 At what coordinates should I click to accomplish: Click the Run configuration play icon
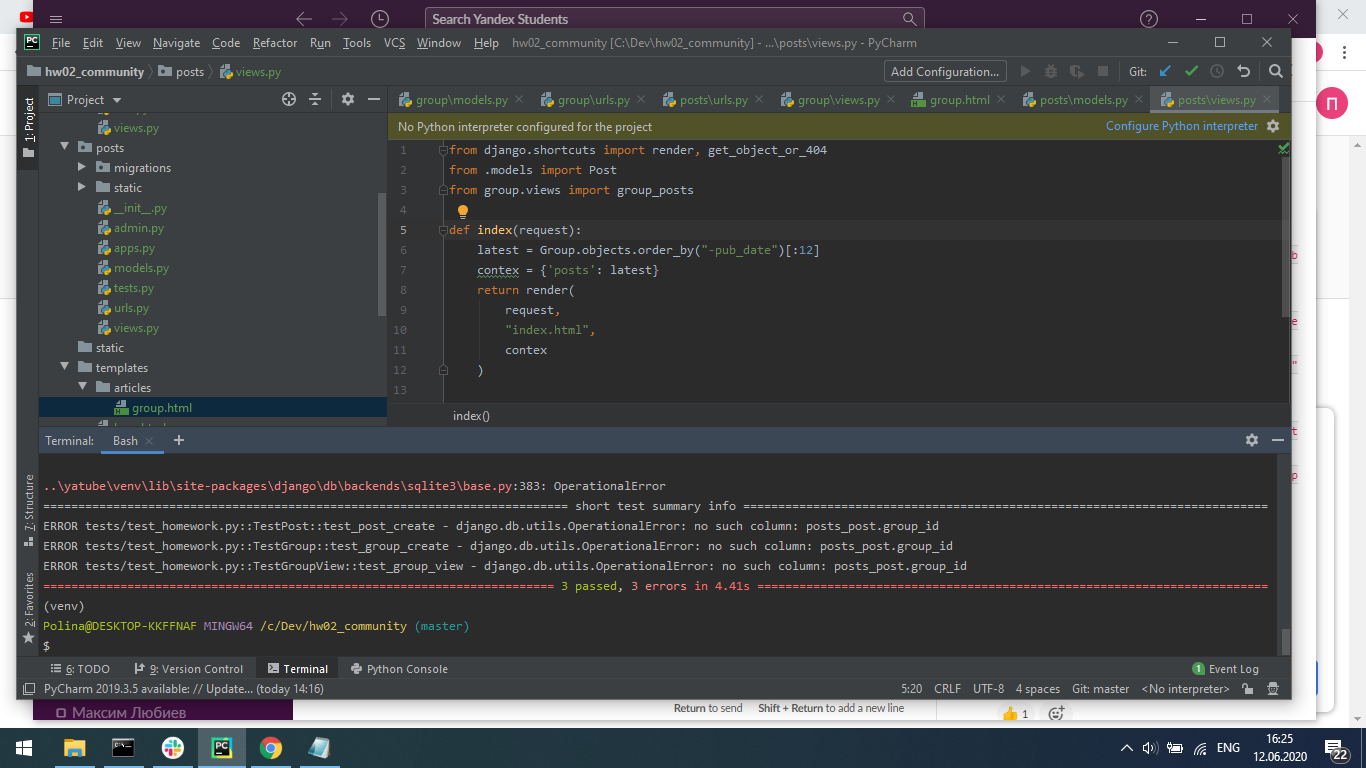[1025, 71]
